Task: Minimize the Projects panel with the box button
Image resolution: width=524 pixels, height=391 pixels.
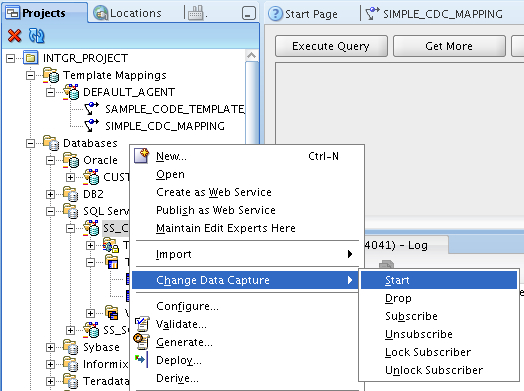Action: (248, 13)
